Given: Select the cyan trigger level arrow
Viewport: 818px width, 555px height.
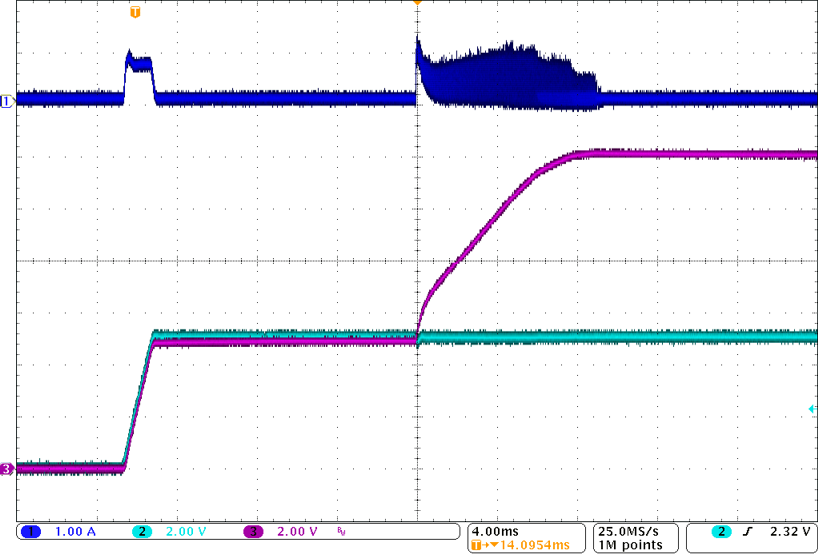Looking at the screenshot, I should [812, 409].
